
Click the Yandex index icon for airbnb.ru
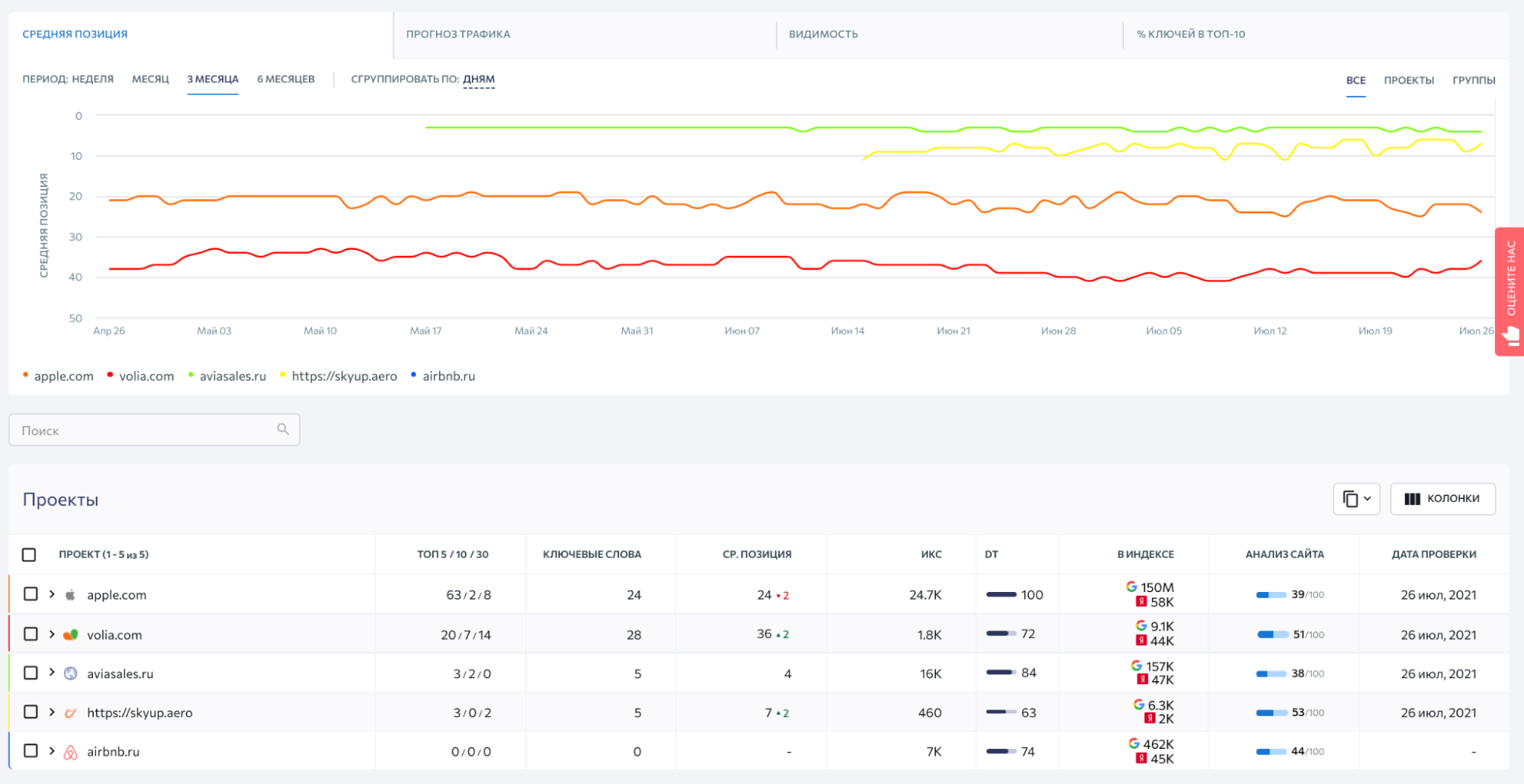pyautogui.click(x=1141, y=759)
